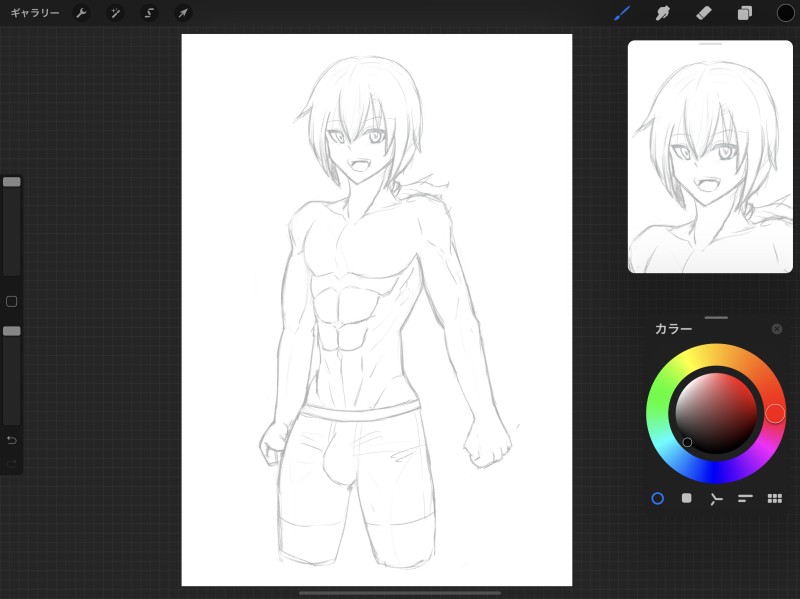Image resolution: width=800 pixels, height=599 pixels.
Task: Undo the last stroke
Action: 12,440
